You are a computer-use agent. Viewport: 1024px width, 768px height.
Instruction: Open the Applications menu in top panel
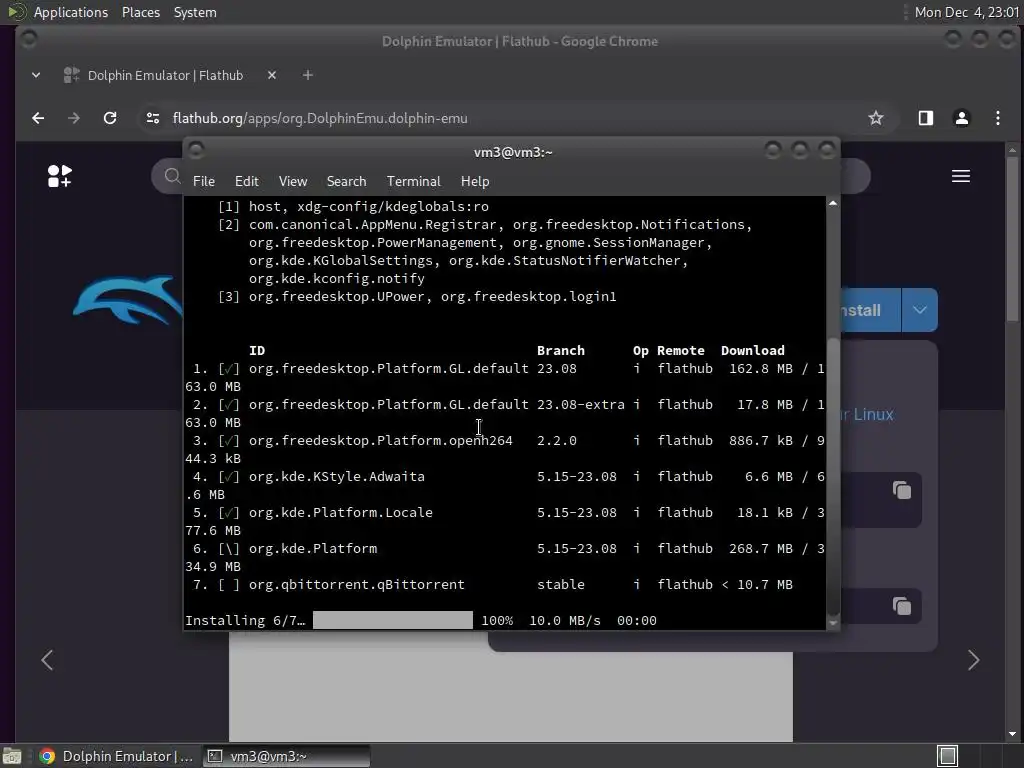point(71,12)
